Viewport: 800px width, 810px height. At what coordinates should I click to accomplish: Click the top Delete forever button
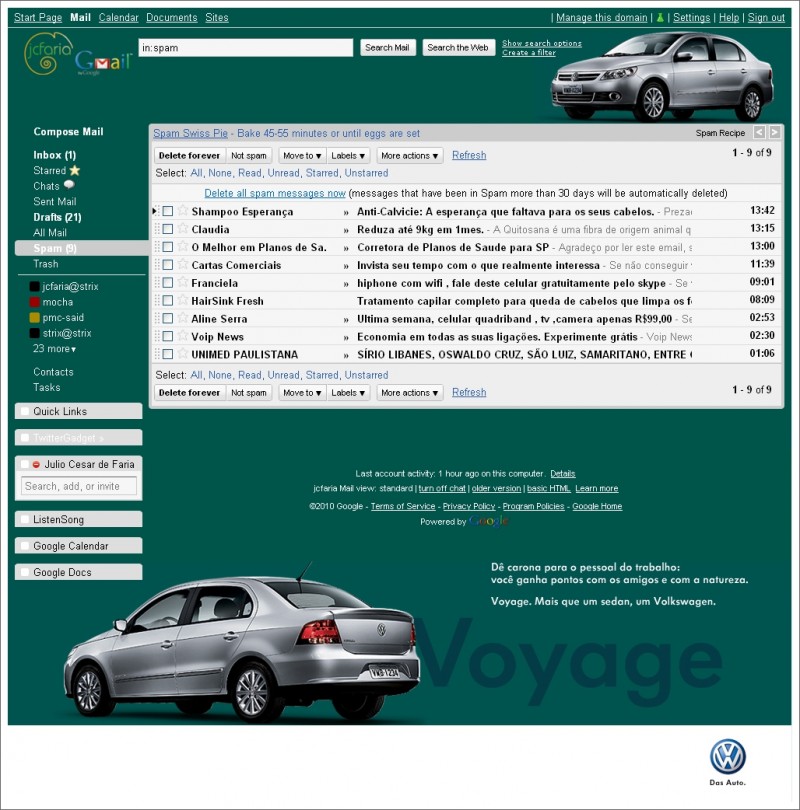pos(190,155)
